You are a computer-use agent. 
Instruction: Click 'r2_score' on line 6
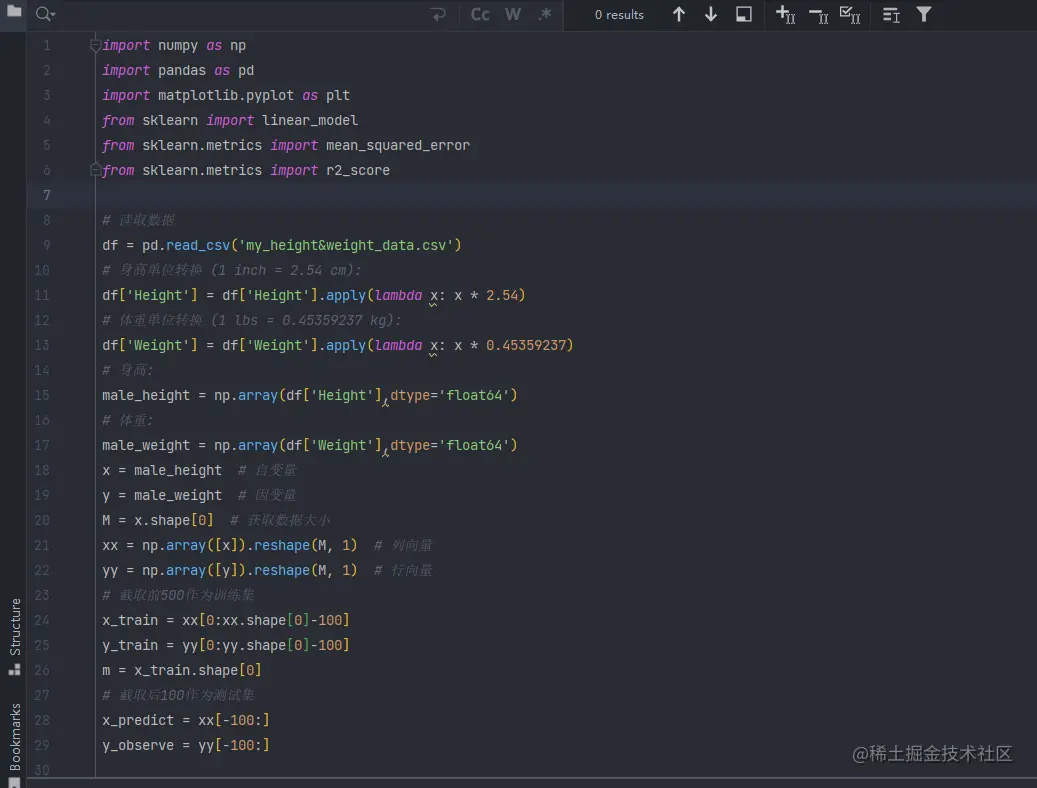coord(358,171)
